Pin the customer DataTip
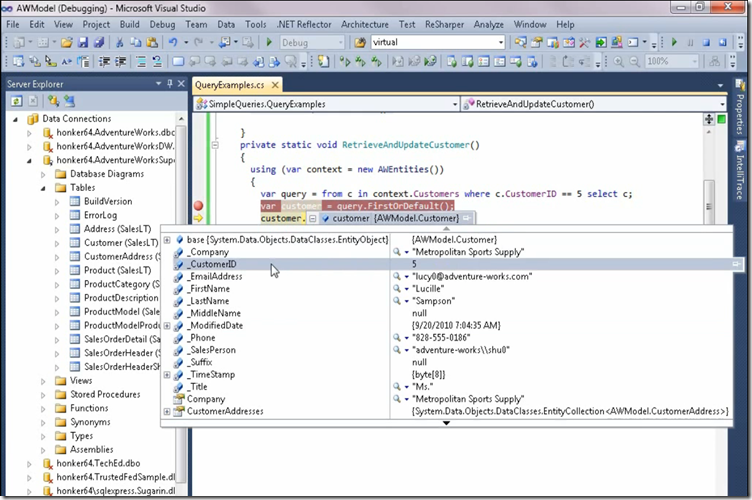This screenshot has width=752, height=500. click(x=467, y=218)
